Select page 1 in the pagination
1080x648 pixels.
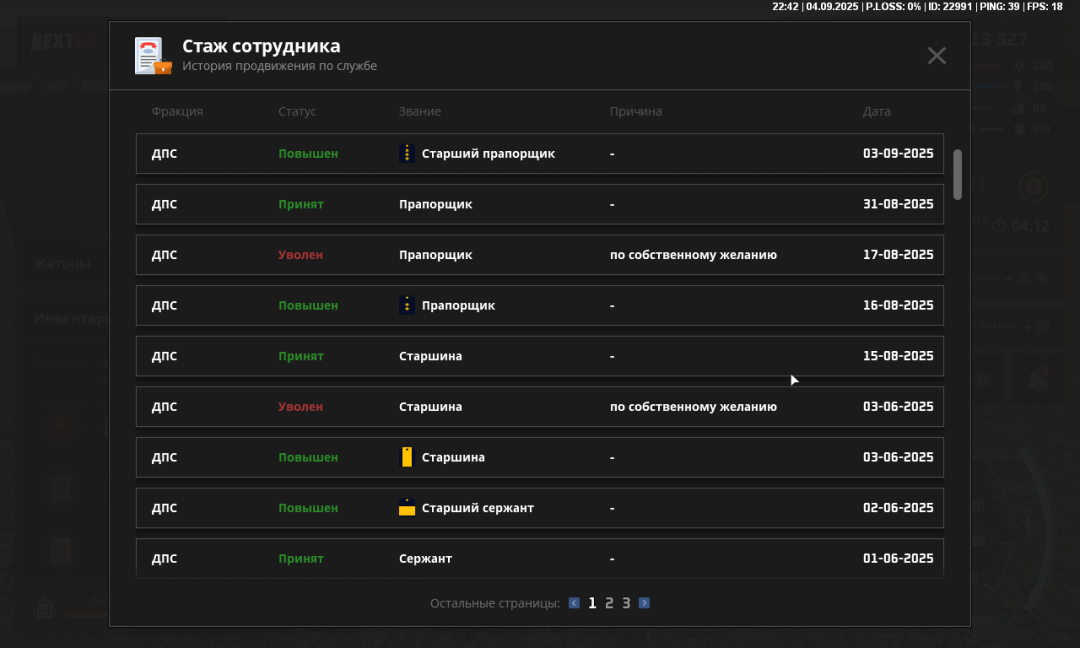coord(592,603)
